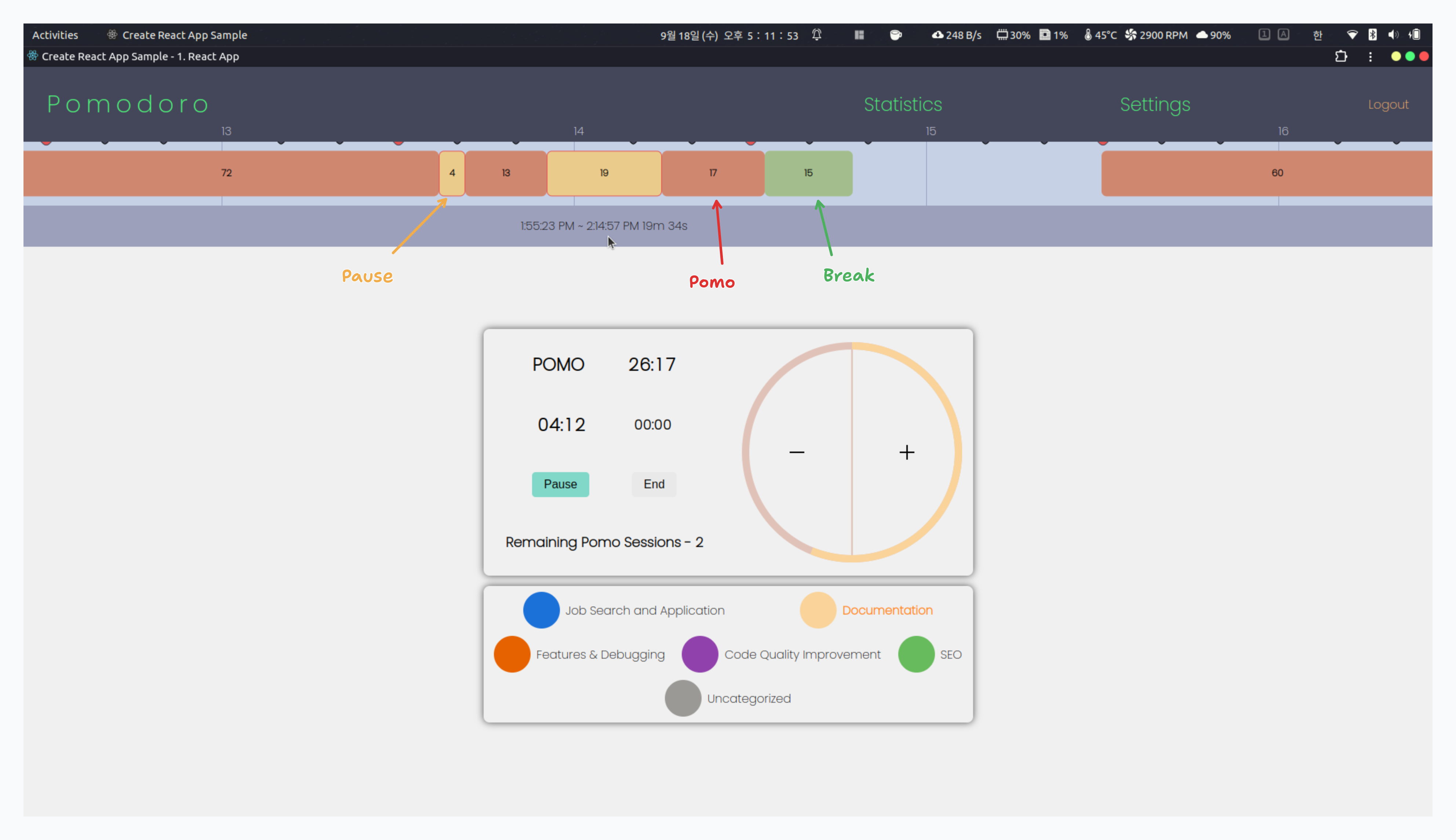Click the extensions puzzle icon in title bar
Screen dimensions: 1456x840
1341,57
